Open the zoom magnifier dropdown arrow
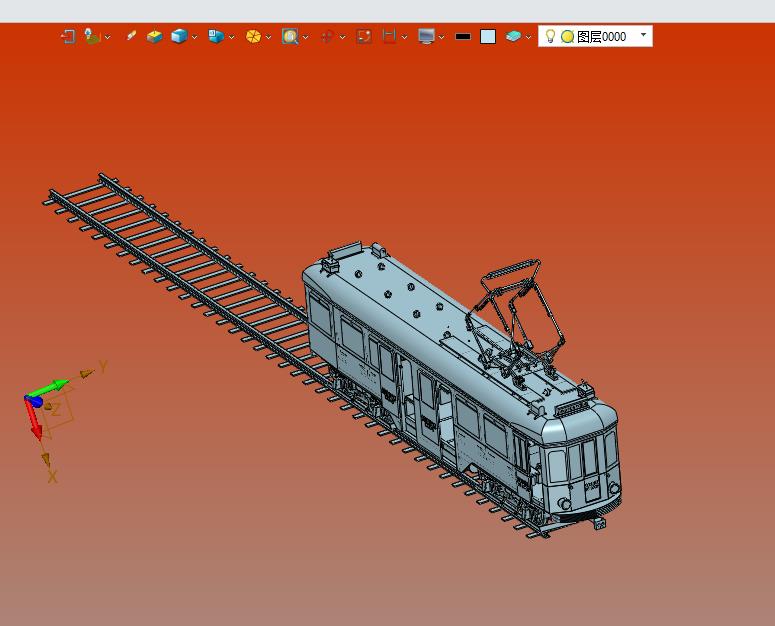This screenshot has width=775, height=626. (305, 37)
